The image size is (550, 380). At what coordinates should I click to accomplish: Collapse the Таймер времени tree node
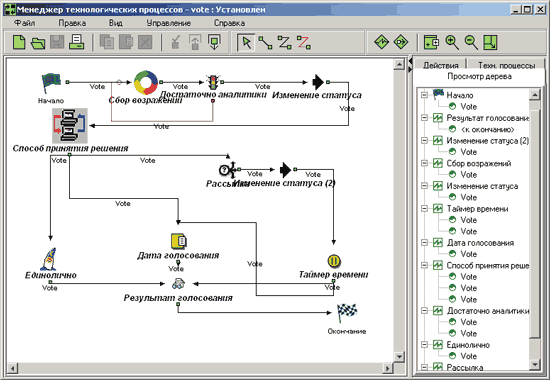pyautogui.click(x=424, y=208)
